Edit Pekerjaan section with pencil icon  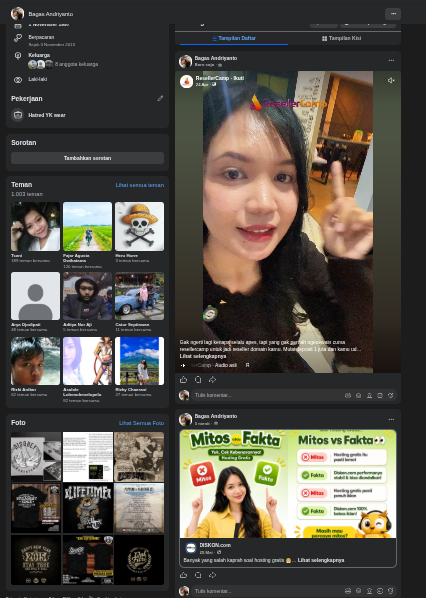(160, 98)
